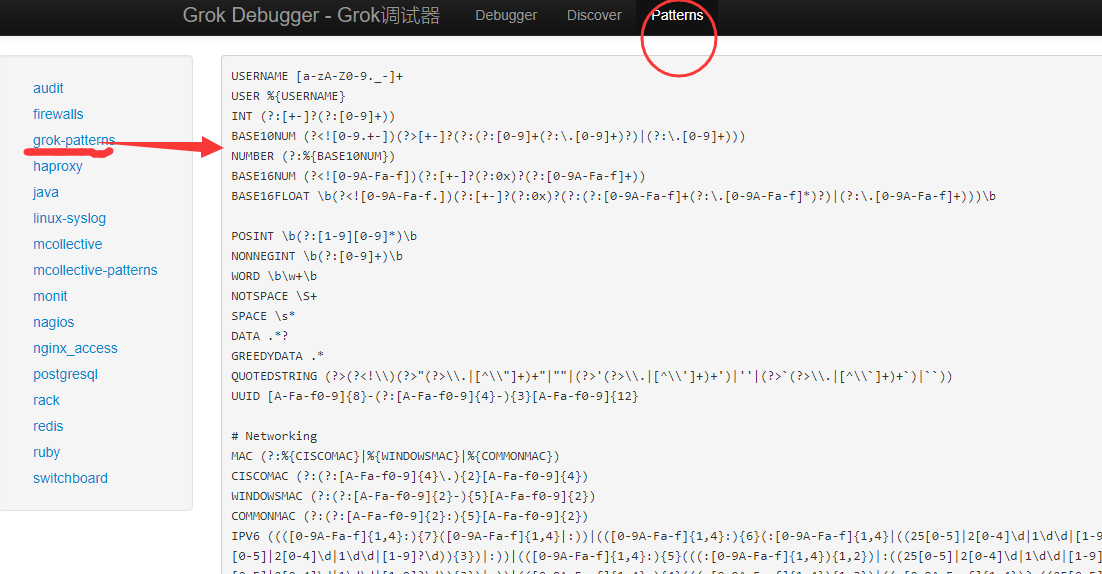The height and width of the screenshot is (574, 1102).
Task: Open the firewalls pattern file
Action: 58,115
